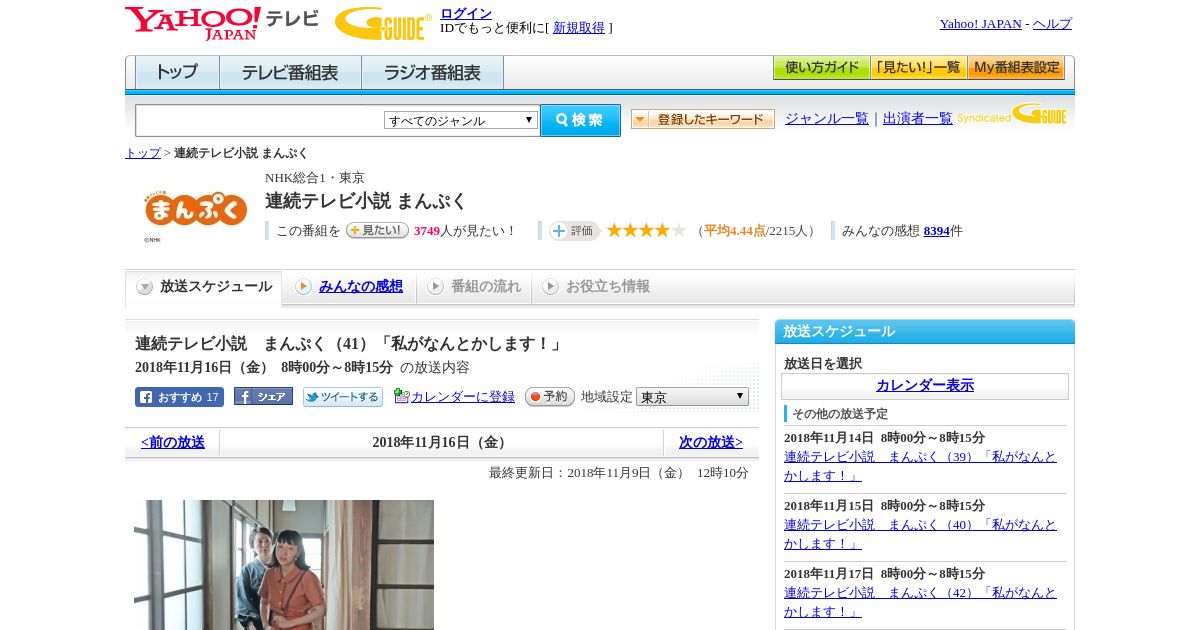Image resolution: width=1200 pixels, height=630 pixels.
Task: Go to 次の放送> next broadcast
Action: tap(711, 442)
